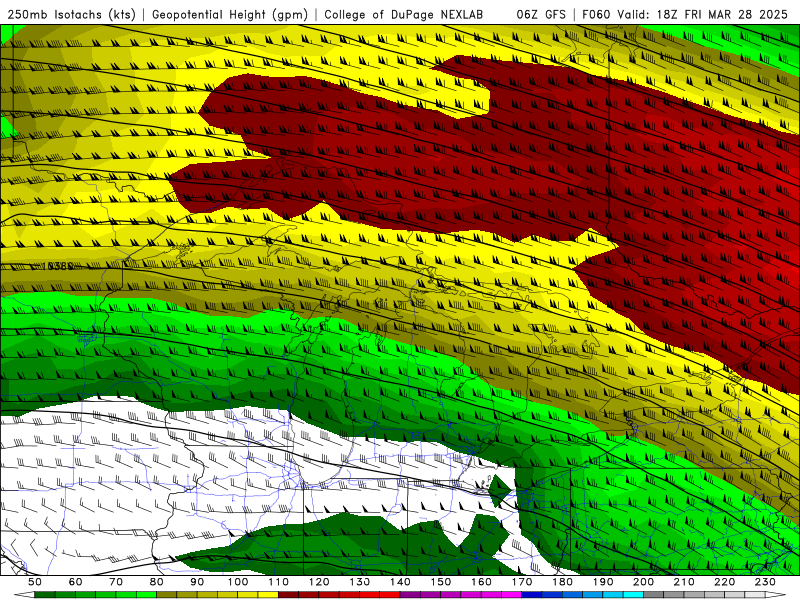Click the 110 value on the color scale
Image resolution: width=800 pixels, height=600 pixels.
tap(279, 582)
